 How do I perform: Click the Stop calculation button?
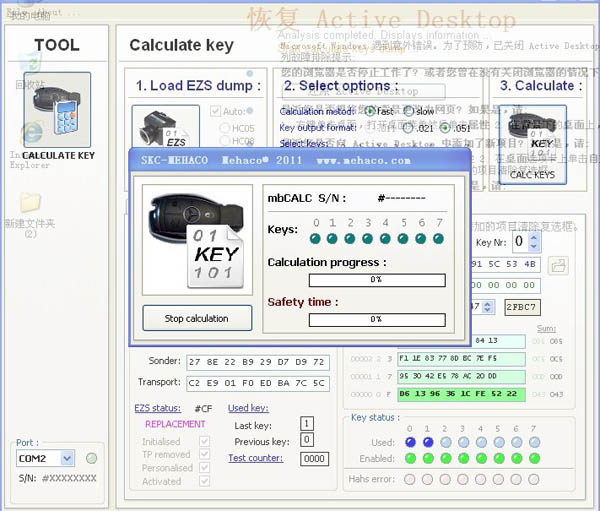pos(197,318)
